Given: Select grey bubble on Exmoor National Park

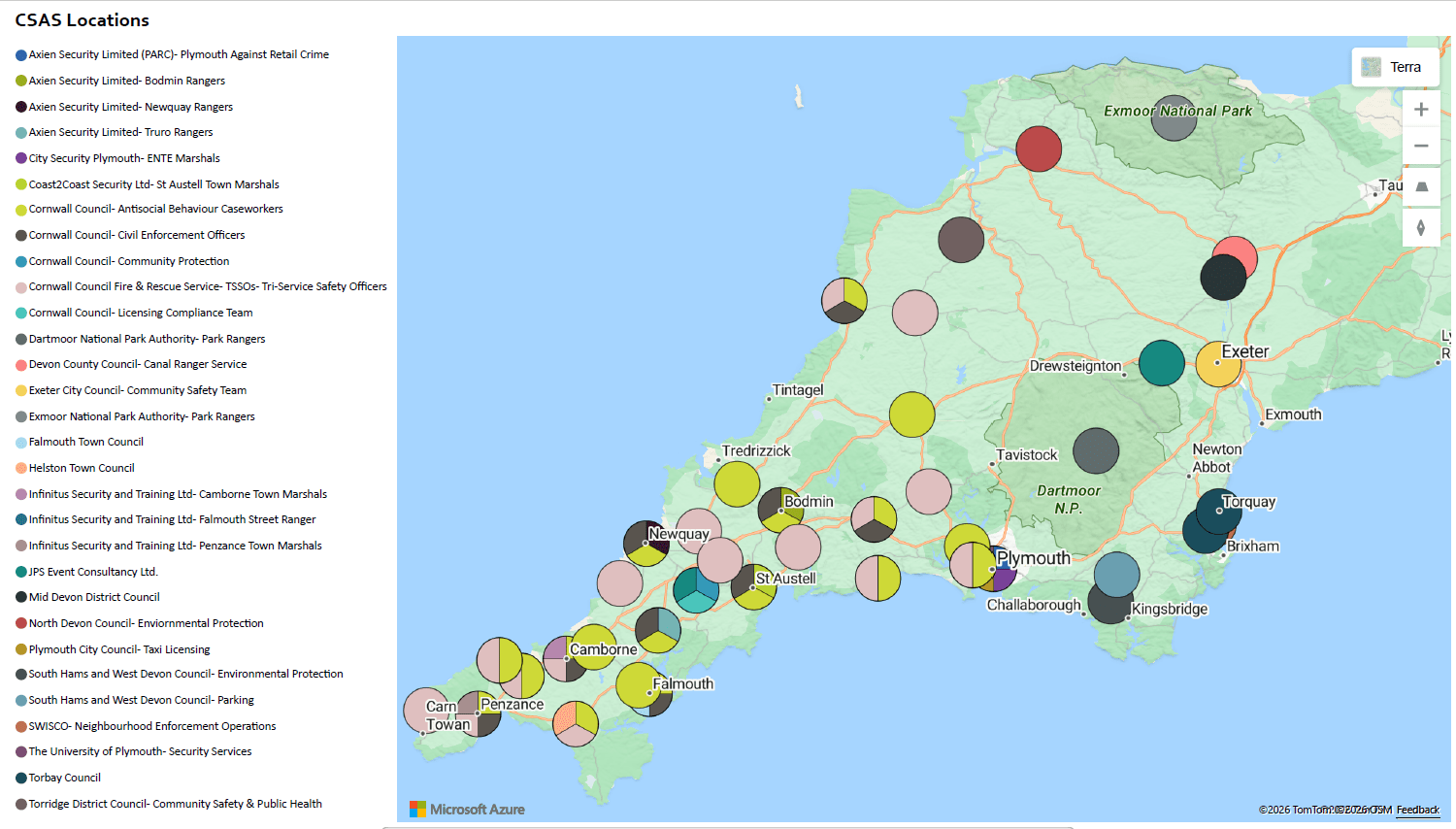Looking at the screenshot, I should coord(1174,117).
